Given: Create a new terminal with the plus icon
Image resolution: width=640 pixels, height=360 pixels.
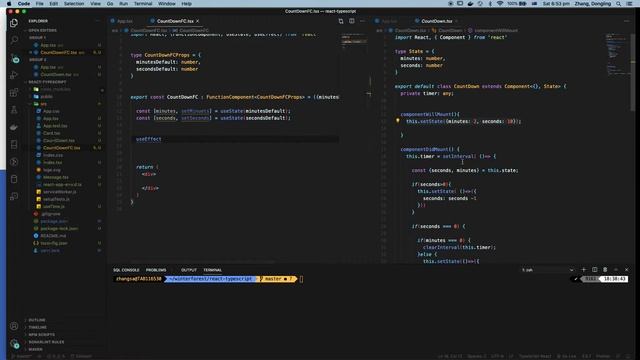Looking at the screenshot, I should 583,270.
